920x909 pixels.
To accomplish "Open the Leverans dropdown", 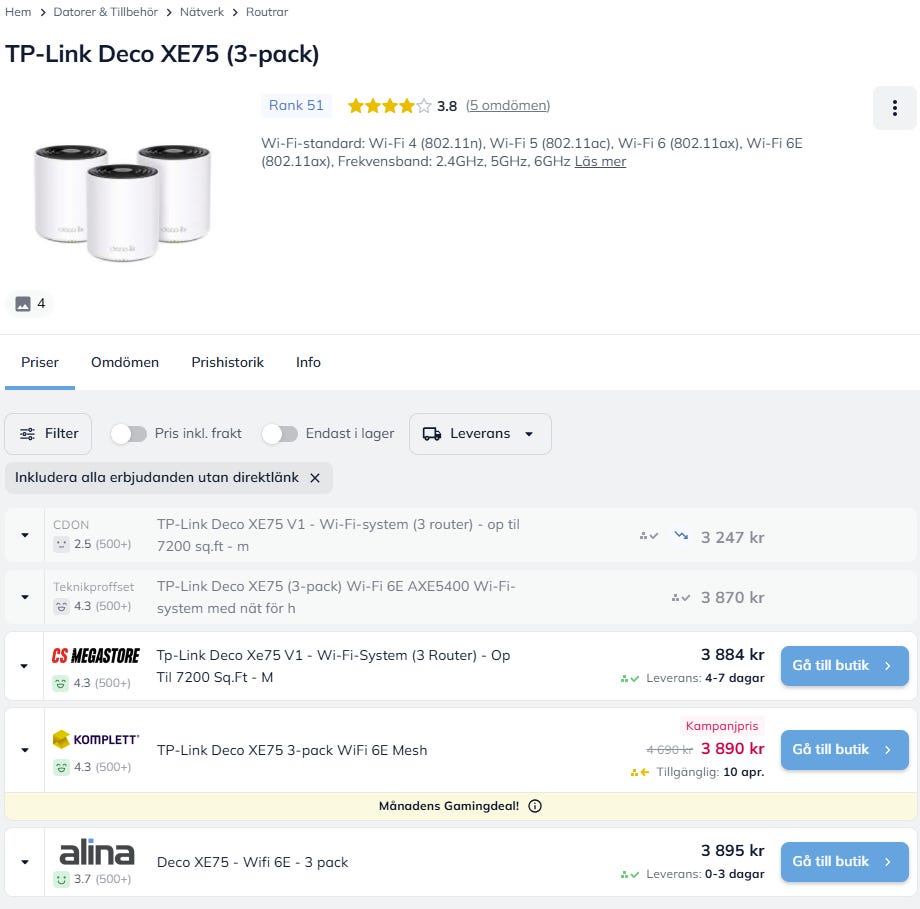I will 480,434.
